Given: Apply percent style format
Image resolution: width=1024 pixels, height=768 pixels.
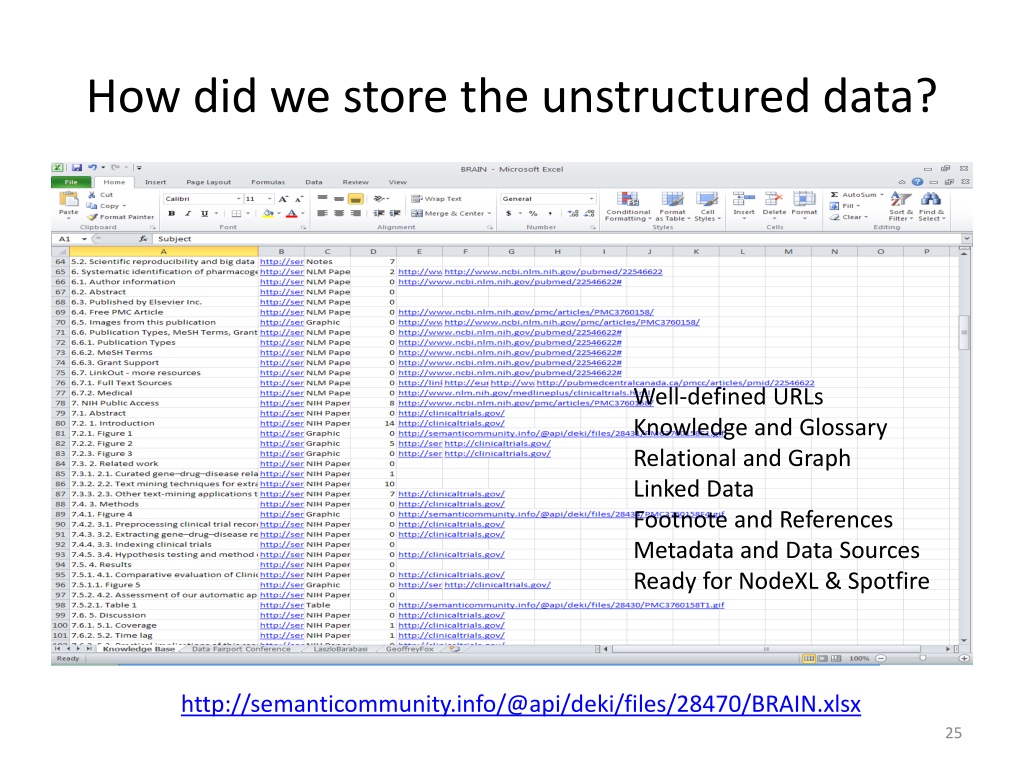Looking at the screenshot, I should click(533, 213).
